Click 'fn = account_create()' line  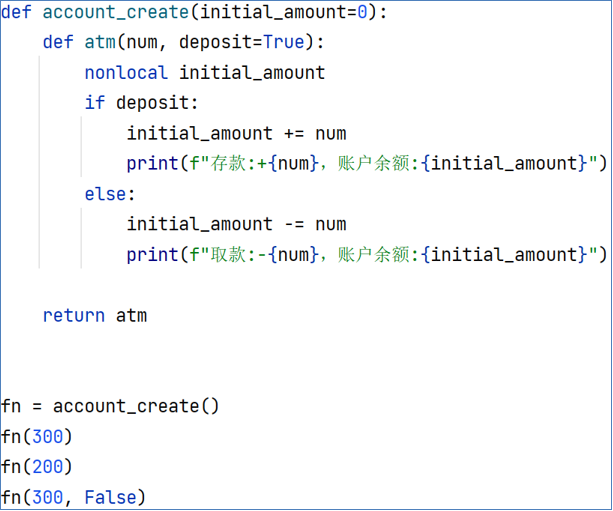(110, 406)
